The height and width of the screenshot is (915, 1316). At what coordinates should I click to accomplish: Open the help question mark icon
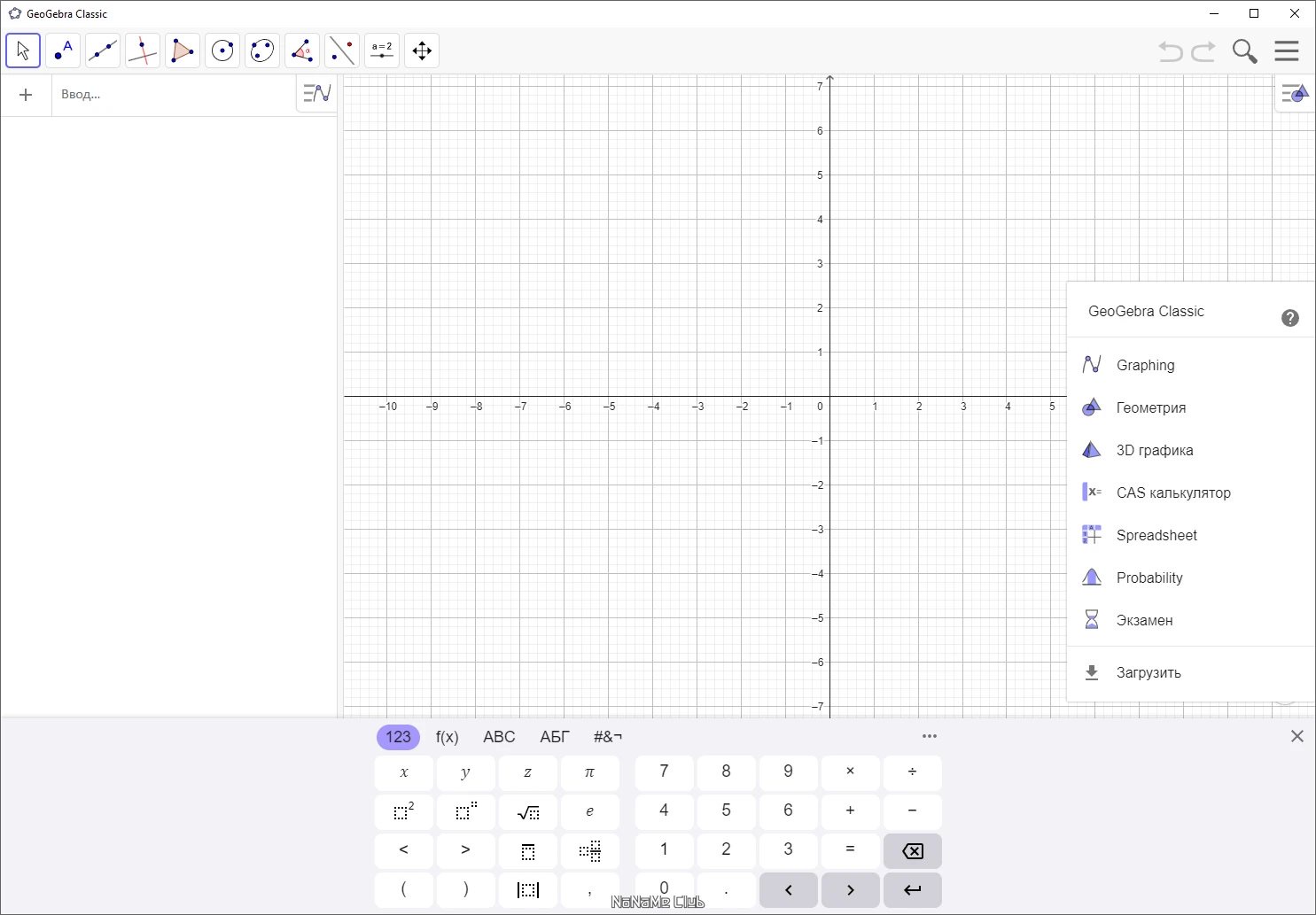pyautogui.click(x=1290, y=318)
